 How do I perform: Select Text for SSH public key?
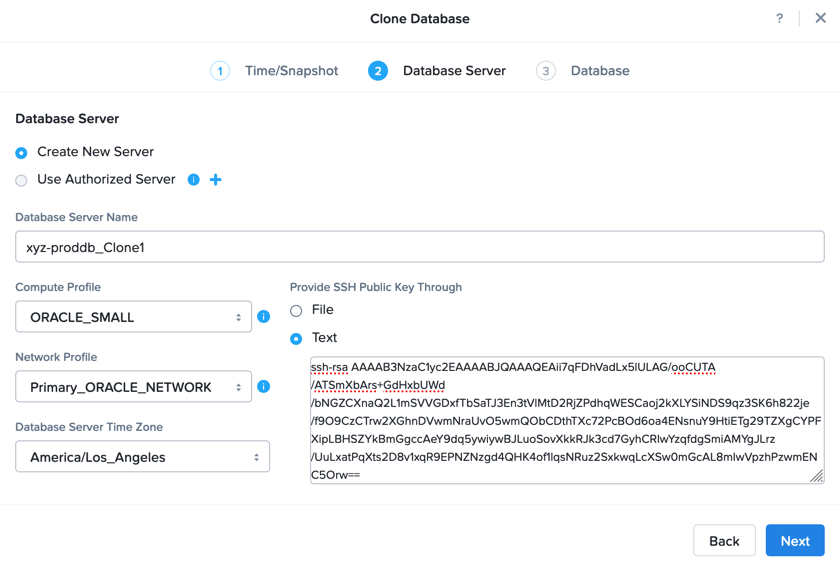tap(296, 339)
